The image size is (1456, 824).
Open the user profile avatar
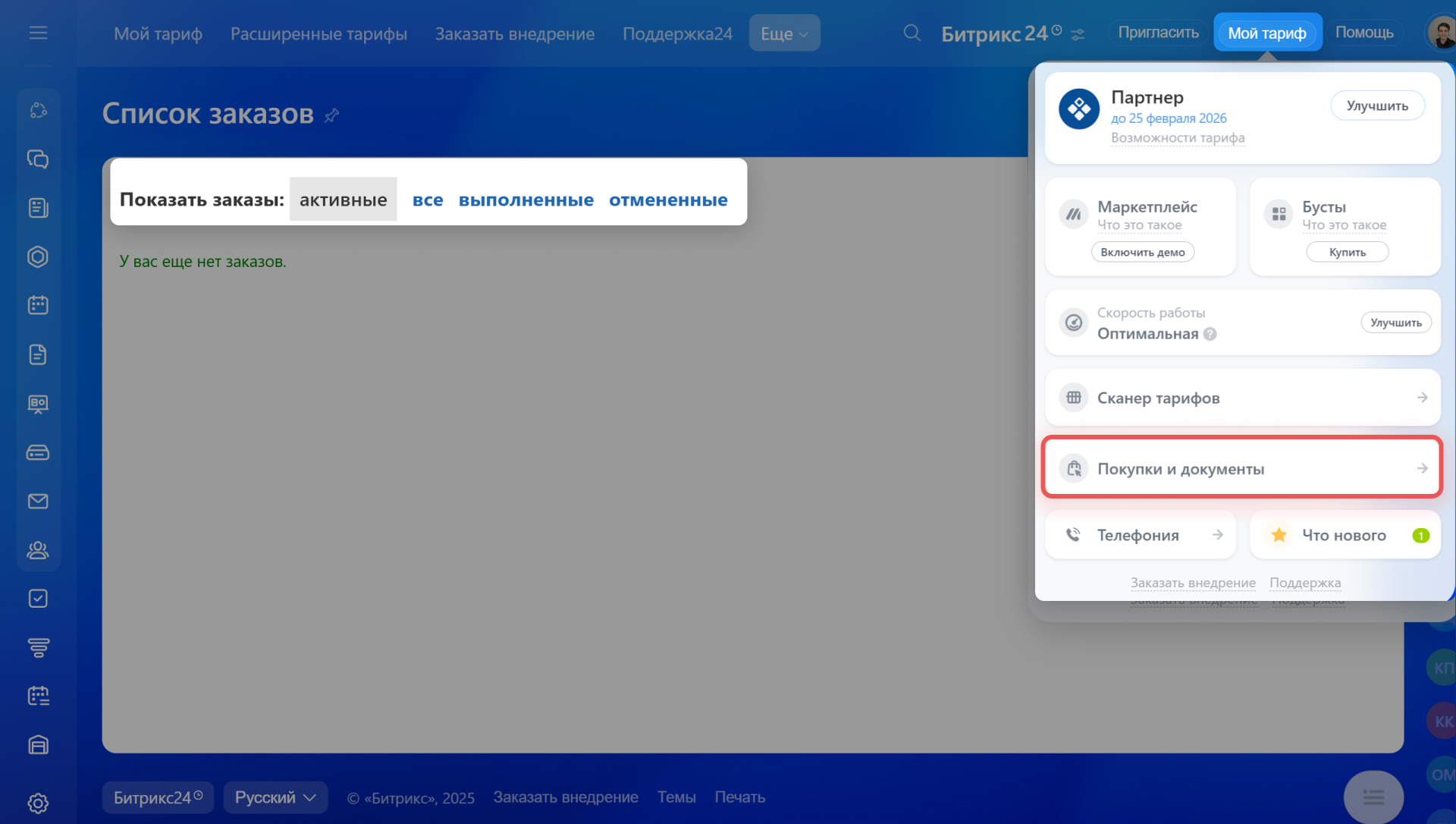(x=1440, y=33)
